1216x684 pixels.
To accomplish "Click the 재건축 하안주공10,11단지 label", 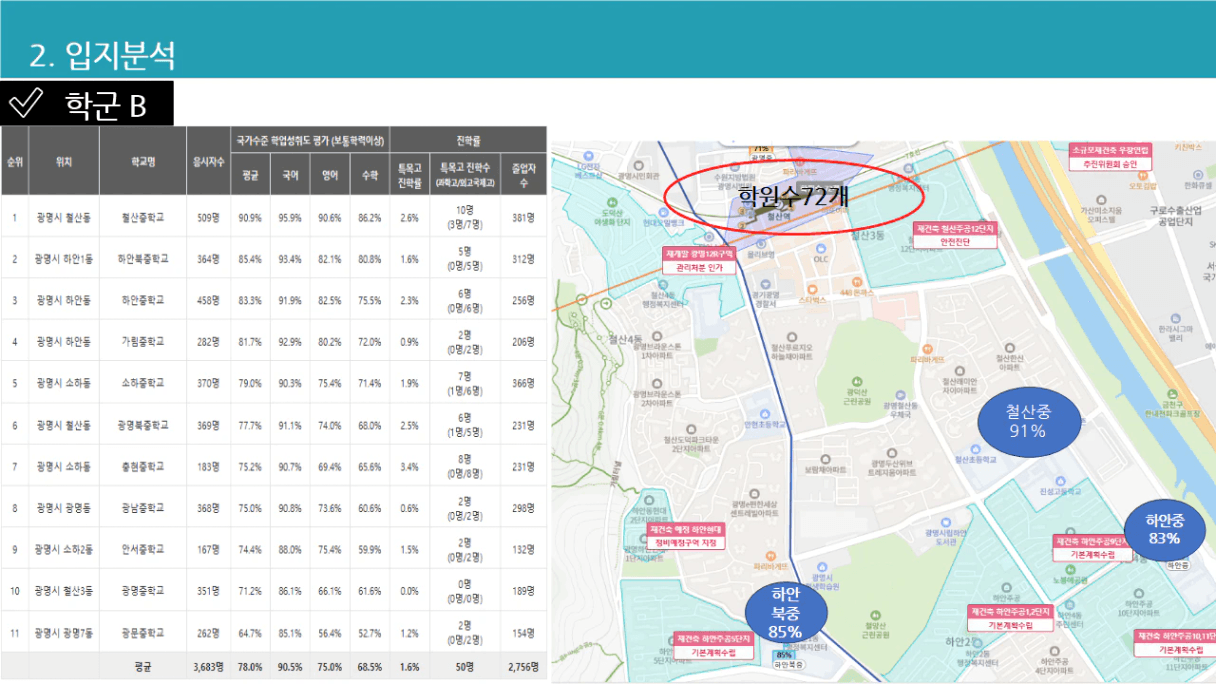I will pos(1175,643).
